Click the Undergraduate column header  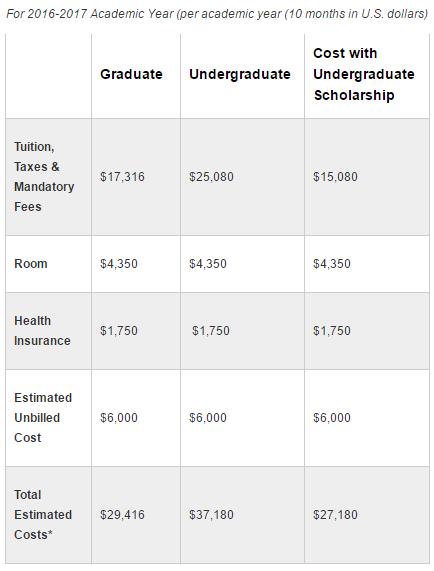click(x=240, y=74)
